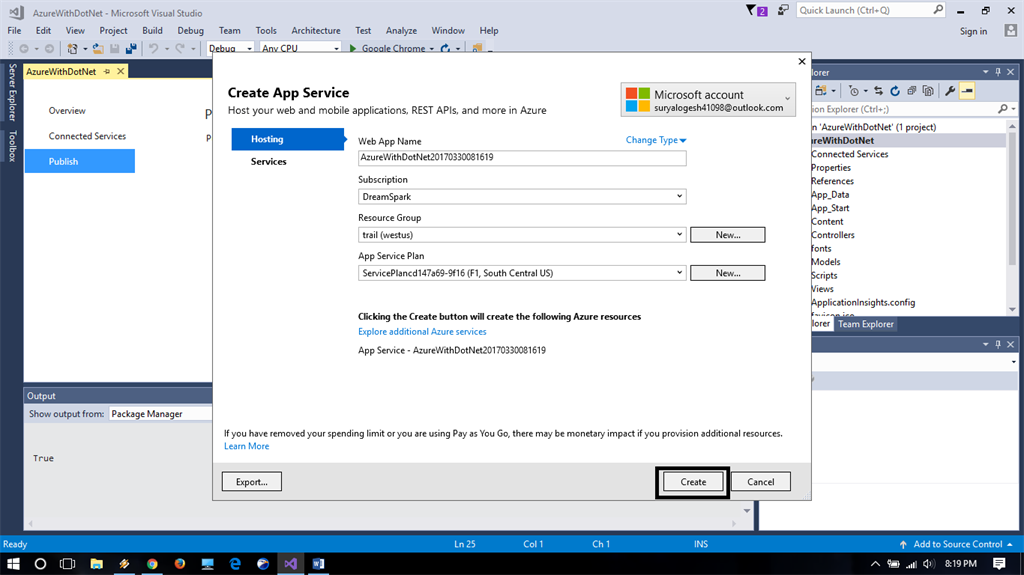Open the Learn More link
Image resolution: width=1024 pixels, height=575 pixels.
point(246,446)
